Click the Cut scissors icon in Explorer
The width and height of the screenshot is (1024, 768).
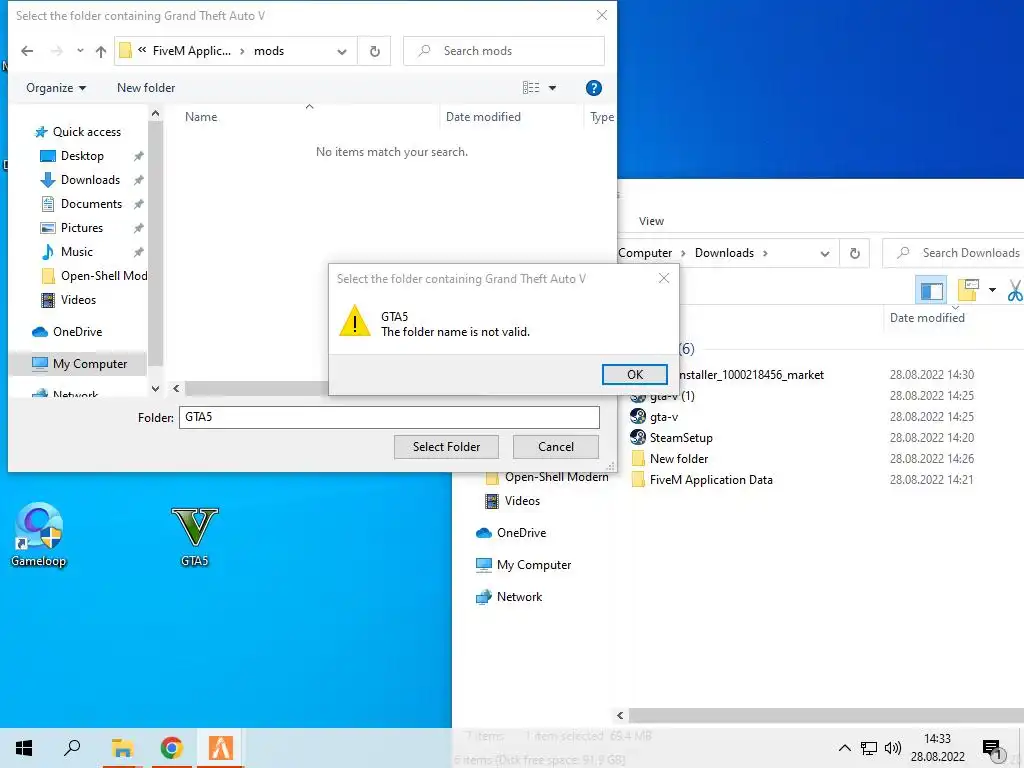click(x=1015, y=290)
